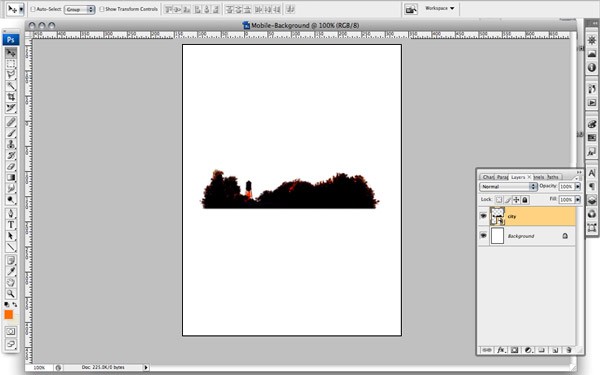
Task: Open the Paragraph panel icon in the dock
Action: (592, 186)
